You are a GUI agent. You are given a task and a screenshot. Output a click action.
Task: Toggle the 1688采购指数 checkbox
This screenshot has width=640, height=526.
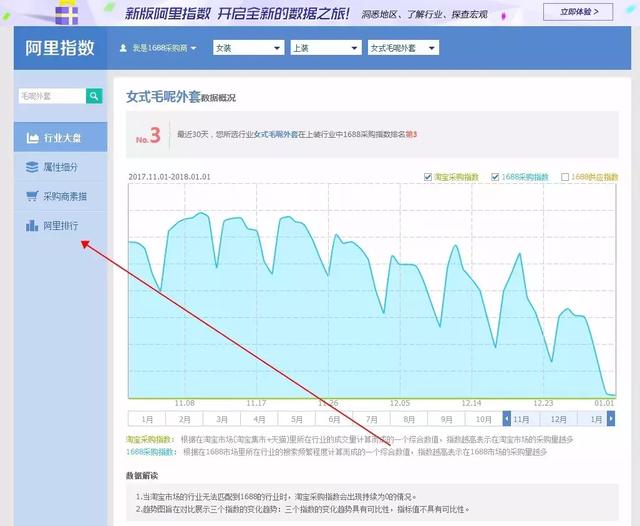[x=495, y=177]
